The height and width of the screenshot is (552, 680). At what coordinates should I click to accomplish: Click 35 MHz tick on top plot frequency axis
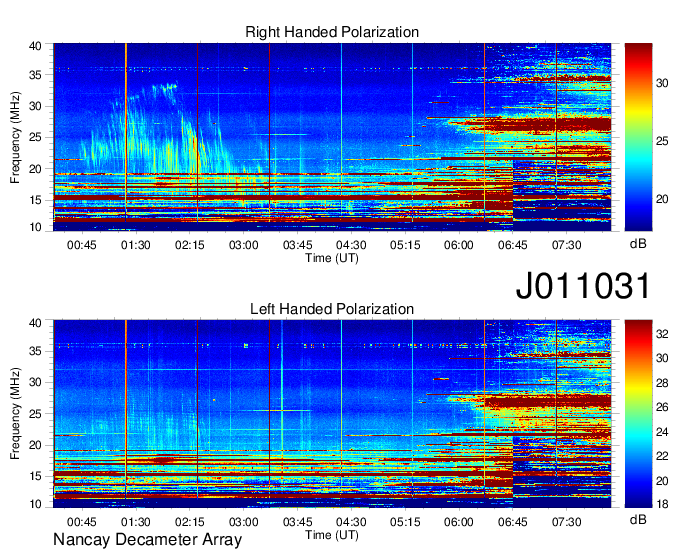(36, 75)
